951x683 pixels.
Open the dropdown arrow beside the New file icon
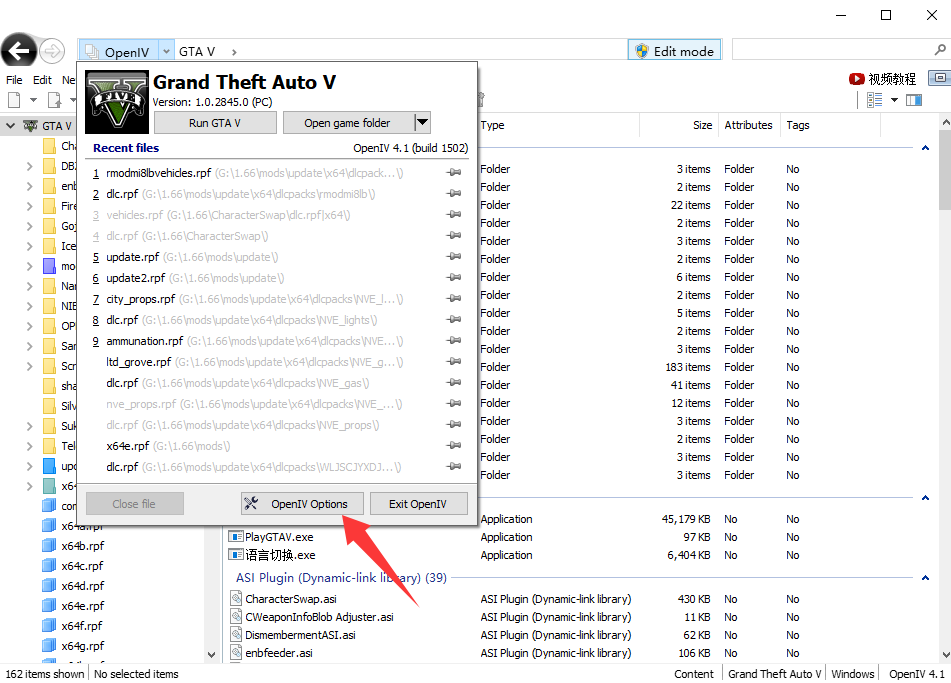click(x=33, y=99)
